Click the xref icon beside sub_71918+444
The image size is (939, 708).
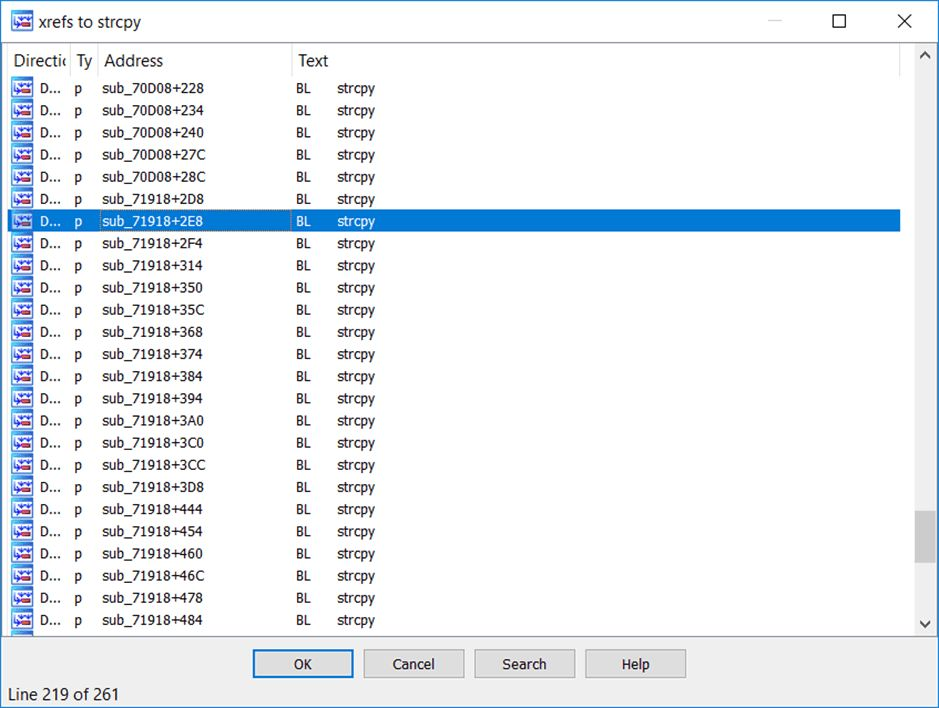click(x=22, y=509)
